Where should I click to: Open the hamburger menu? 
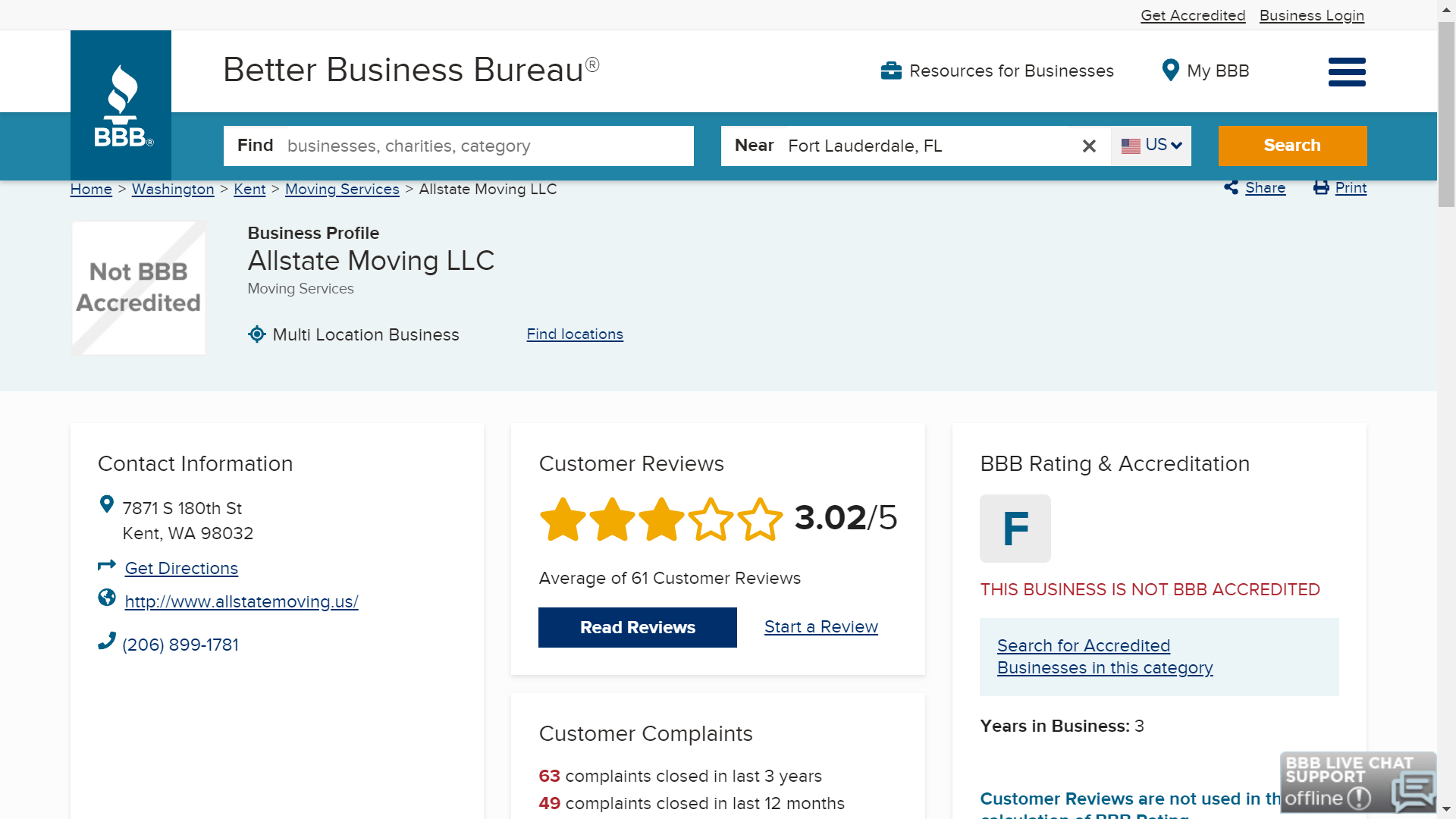coord(1347,72)
